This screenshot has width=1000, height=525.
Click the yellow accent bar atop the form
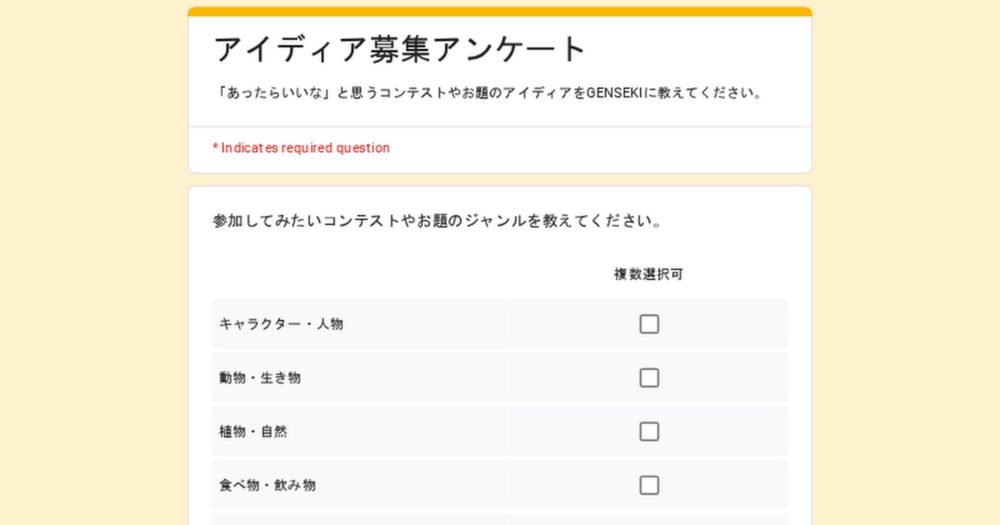[x=500, y=11]
